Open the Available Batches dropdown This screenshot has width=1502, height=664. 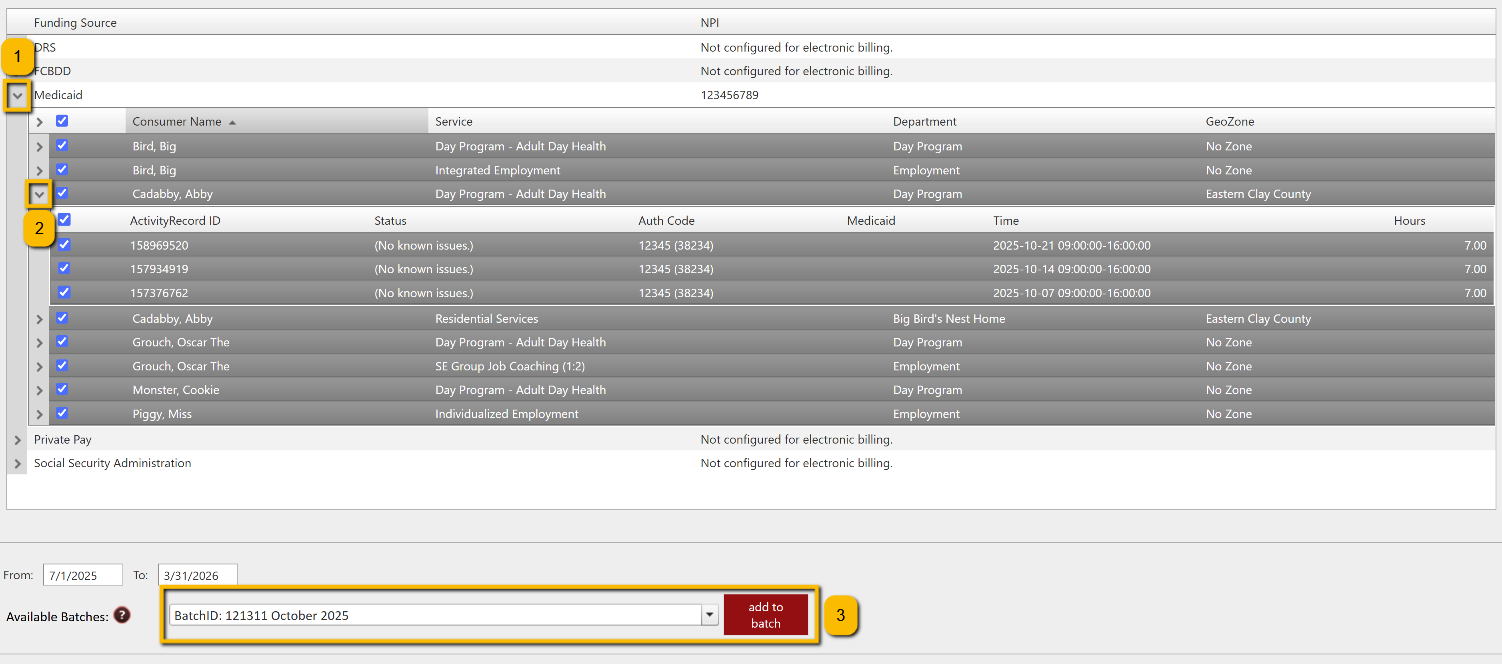[710, 616]
